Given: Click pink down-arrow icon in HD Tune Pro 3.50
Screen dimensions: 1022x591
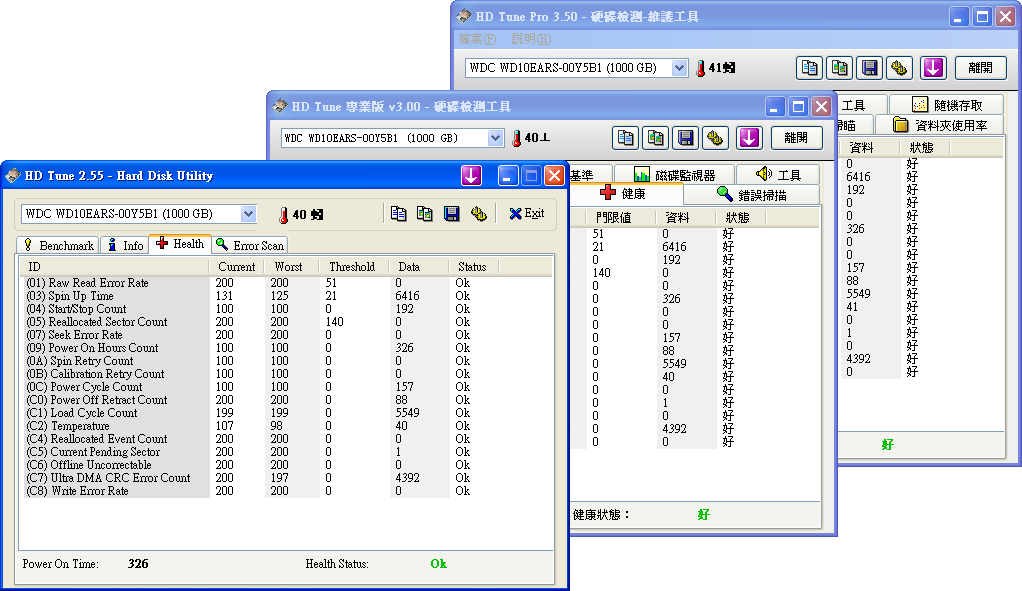Looking at the screenshot, I should pos(933,67).
